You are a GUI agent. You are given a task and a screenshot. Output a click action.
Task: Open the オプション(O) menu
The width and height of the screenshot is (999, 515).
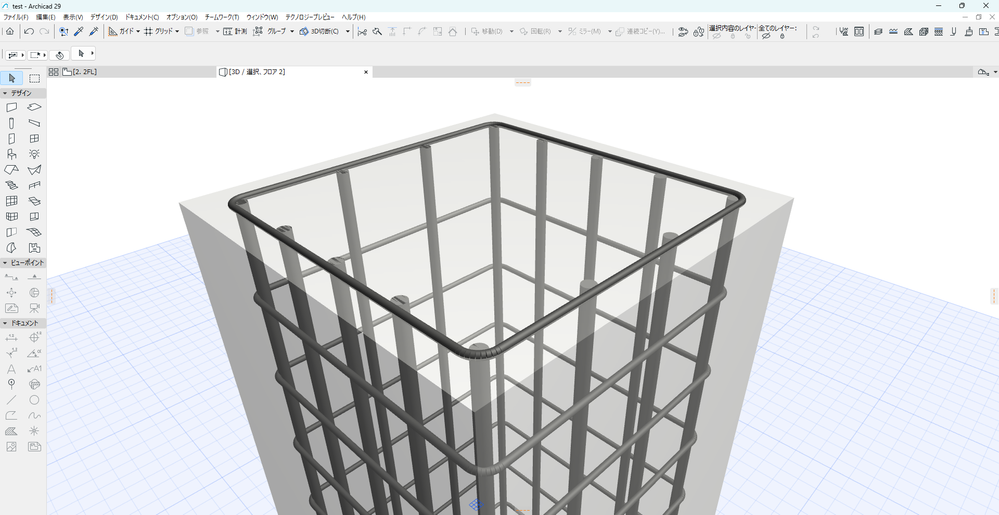[182, 17]
